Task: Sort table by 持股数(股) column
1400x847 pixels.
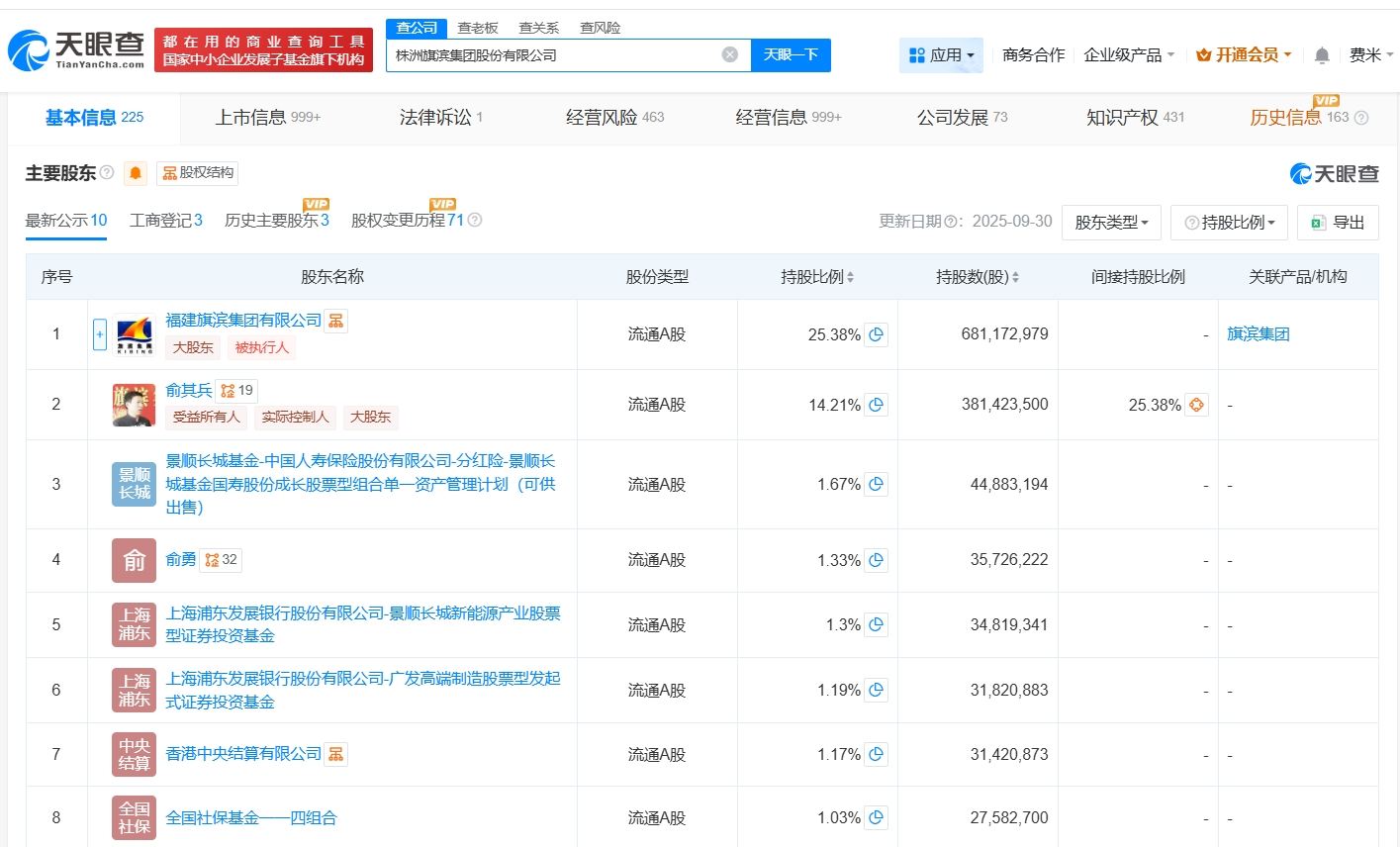Action: click(1015, 277)
